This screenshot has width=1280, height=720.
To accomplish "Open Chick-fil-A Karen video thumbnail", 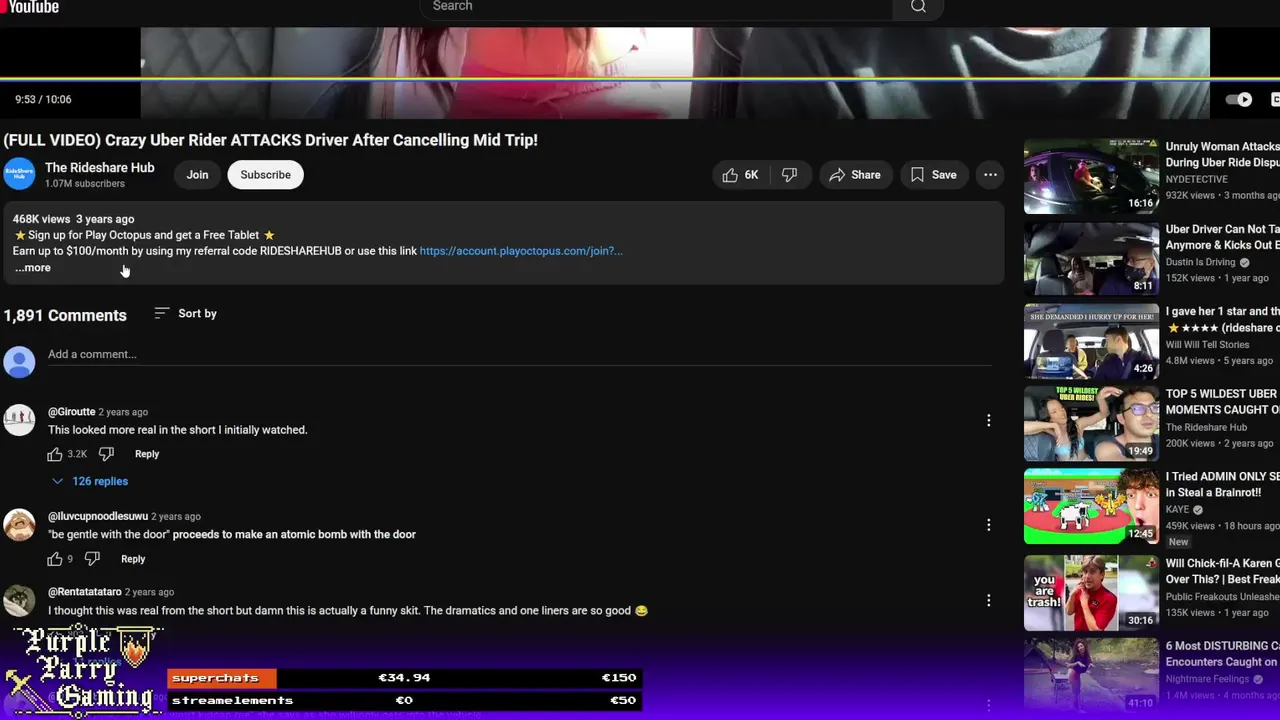I will coord(1091,593).
